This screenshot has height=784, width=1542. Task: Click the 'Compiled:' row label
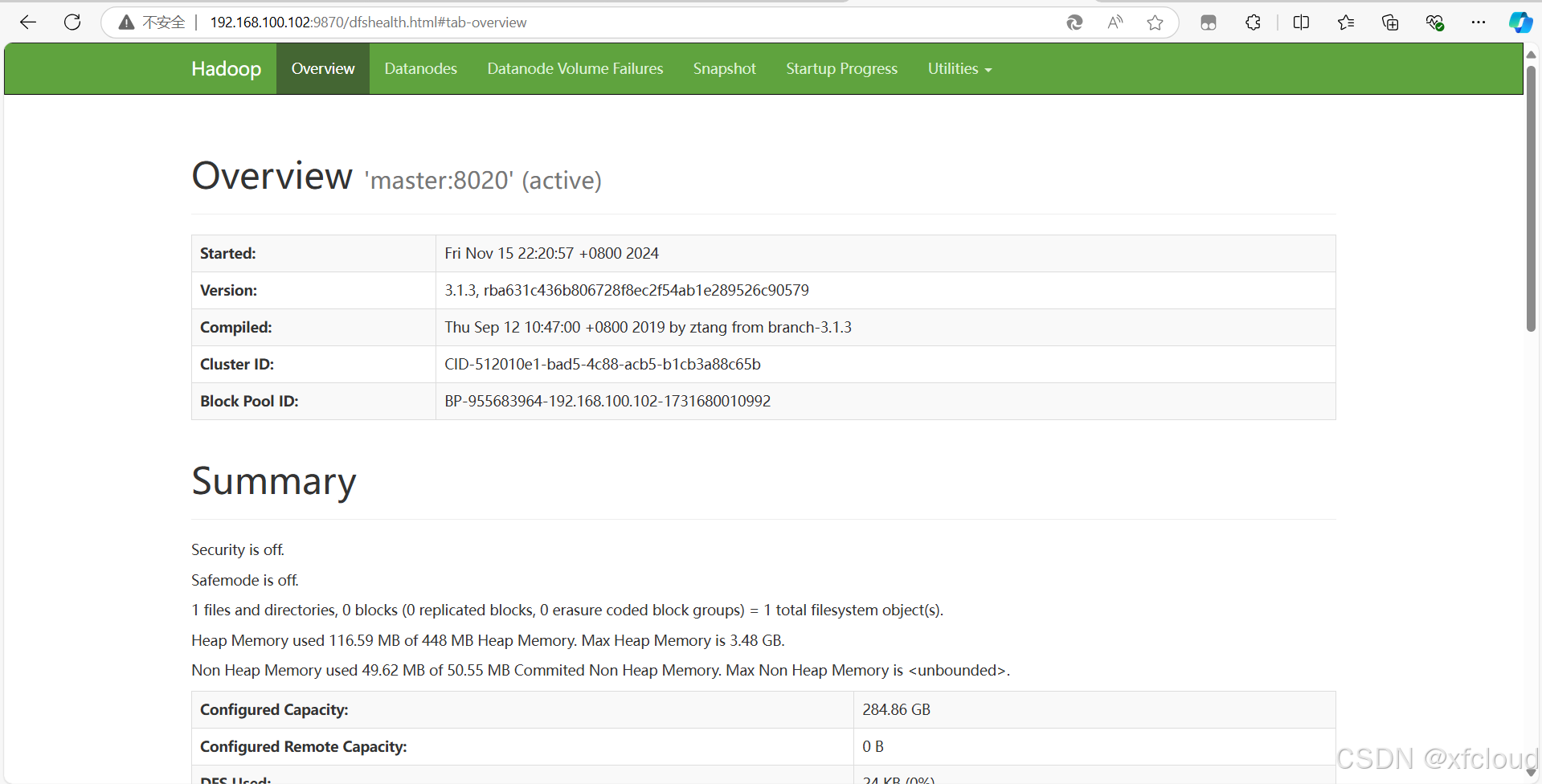point(236,327)
